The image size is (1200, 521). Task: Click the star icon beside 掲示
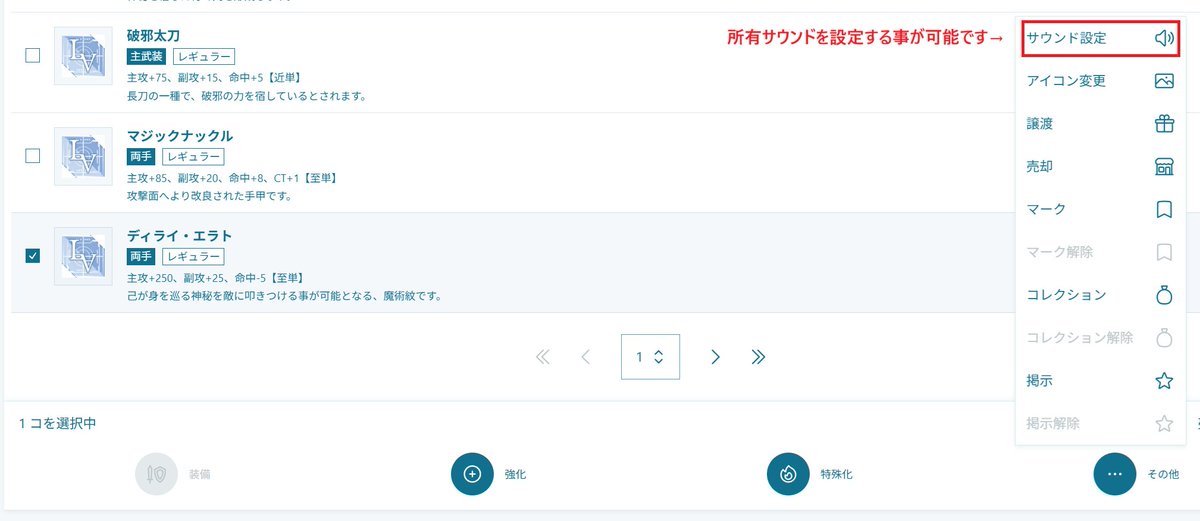[1163, 381]
